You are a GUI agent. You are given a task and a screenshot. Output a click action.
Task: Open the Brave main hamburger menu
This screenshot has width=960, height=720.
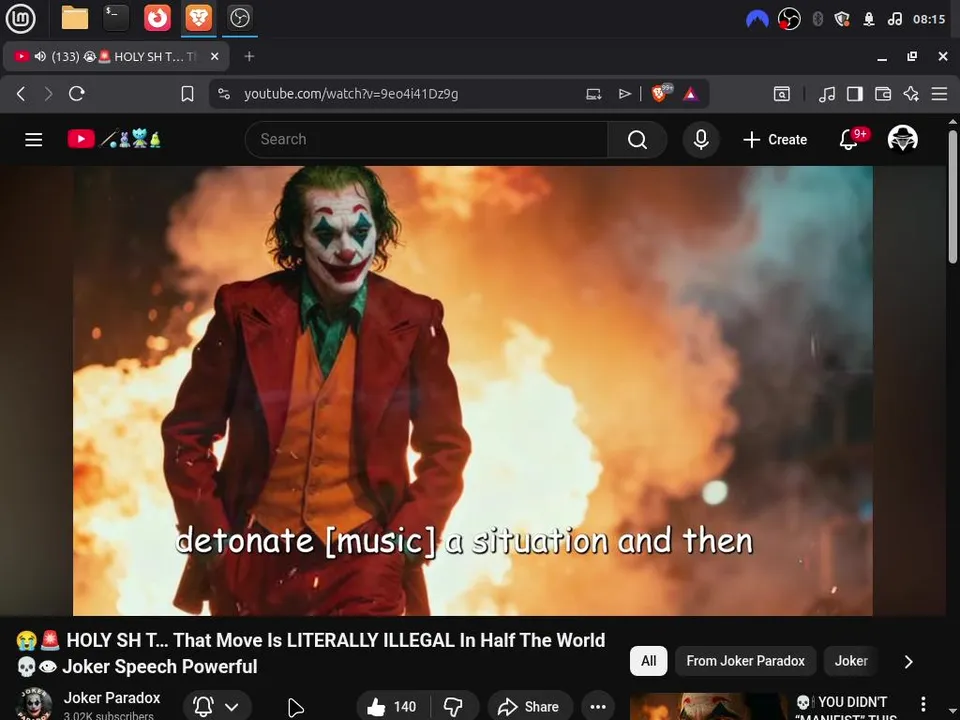[x=939, y=94]
